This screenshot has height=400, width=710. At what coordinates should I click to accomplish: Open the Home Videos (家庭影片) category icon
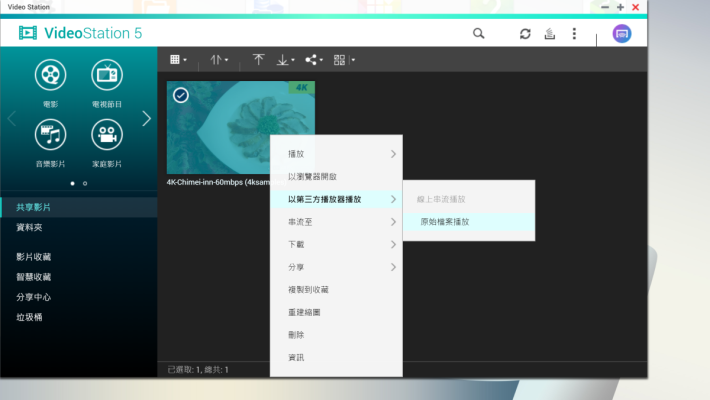click(107, 135)
